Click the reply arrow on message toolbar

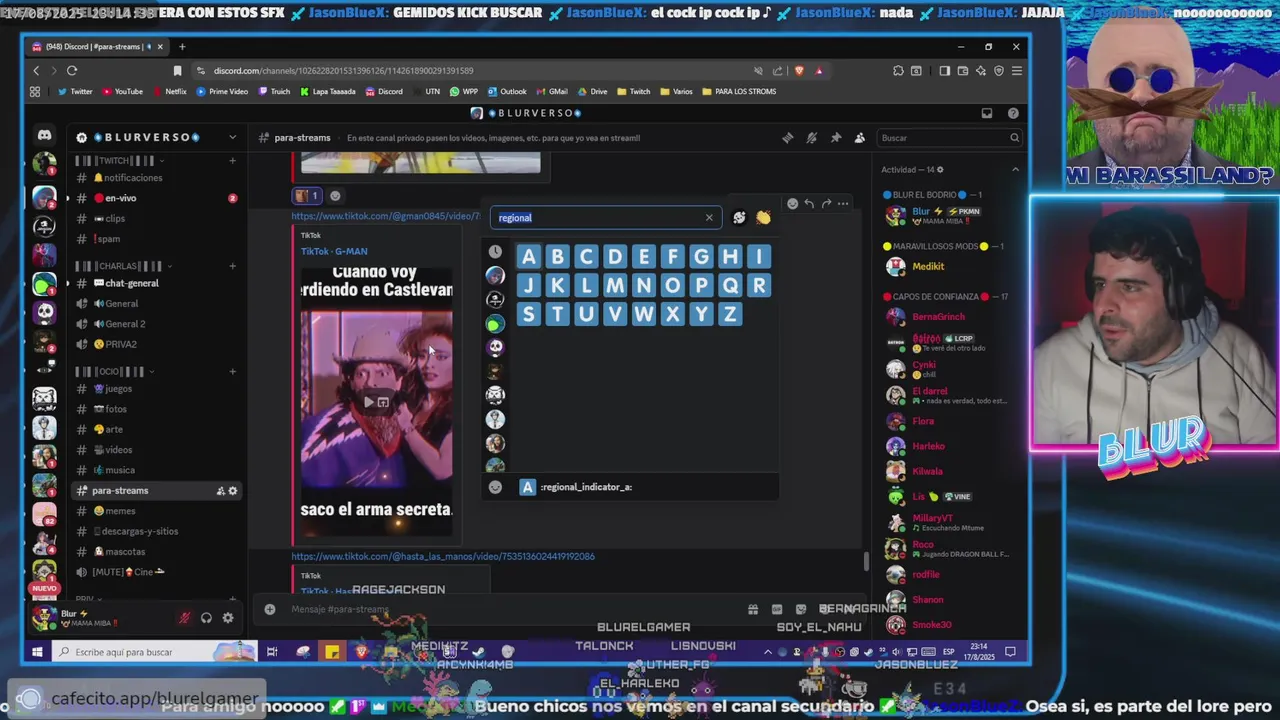coord(809,204)
